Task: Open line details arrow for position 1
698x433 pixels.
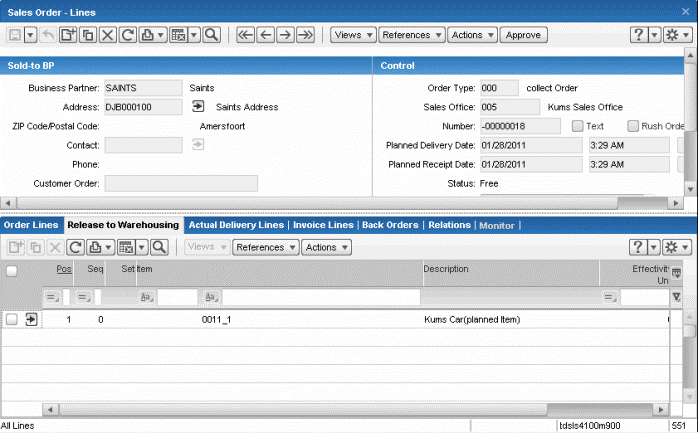Action: coord(31,319)
